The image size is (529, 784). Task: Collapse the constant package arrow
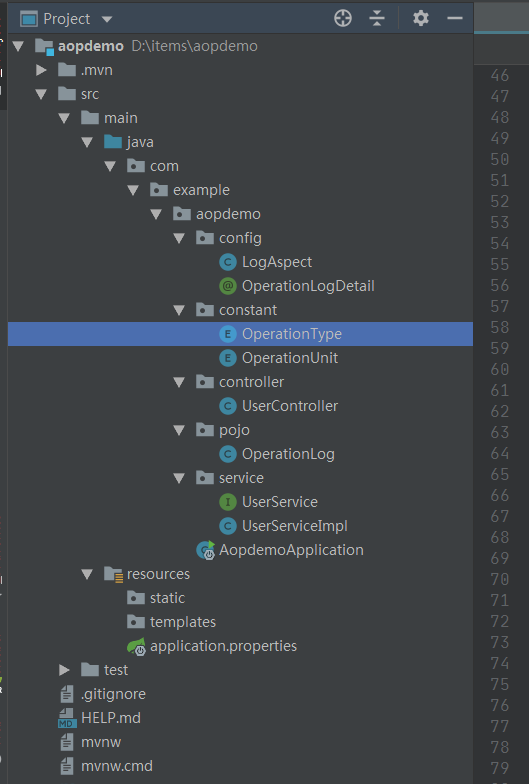[x=180, y=310]
